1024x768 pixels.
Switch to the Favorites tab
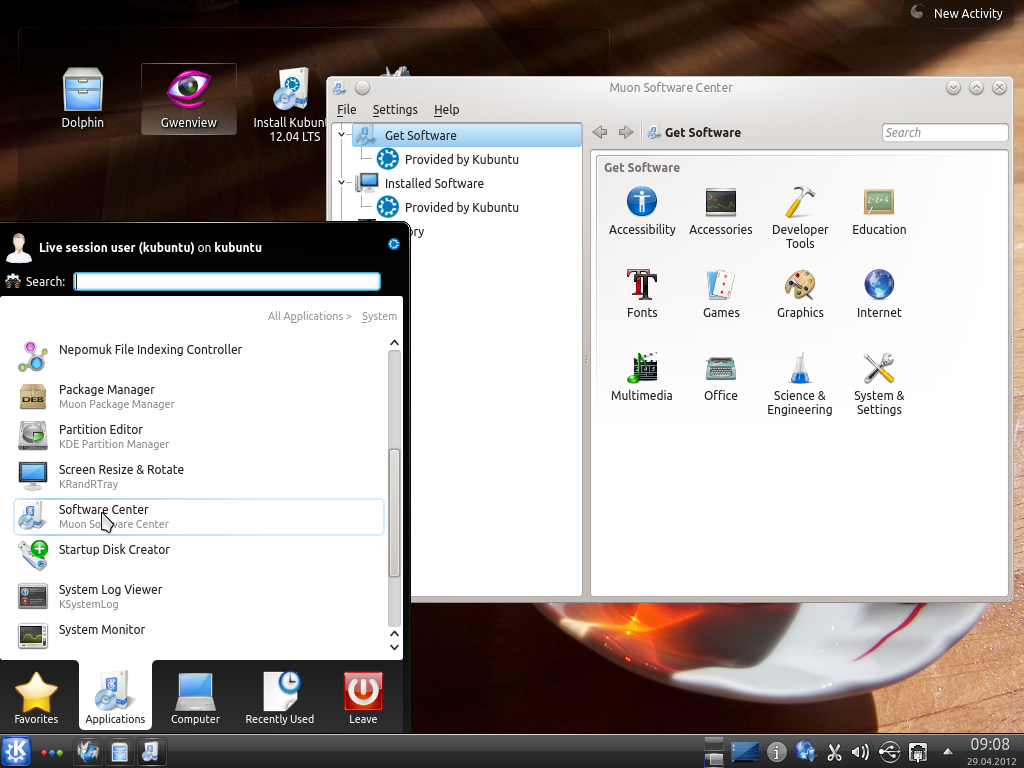37,697
